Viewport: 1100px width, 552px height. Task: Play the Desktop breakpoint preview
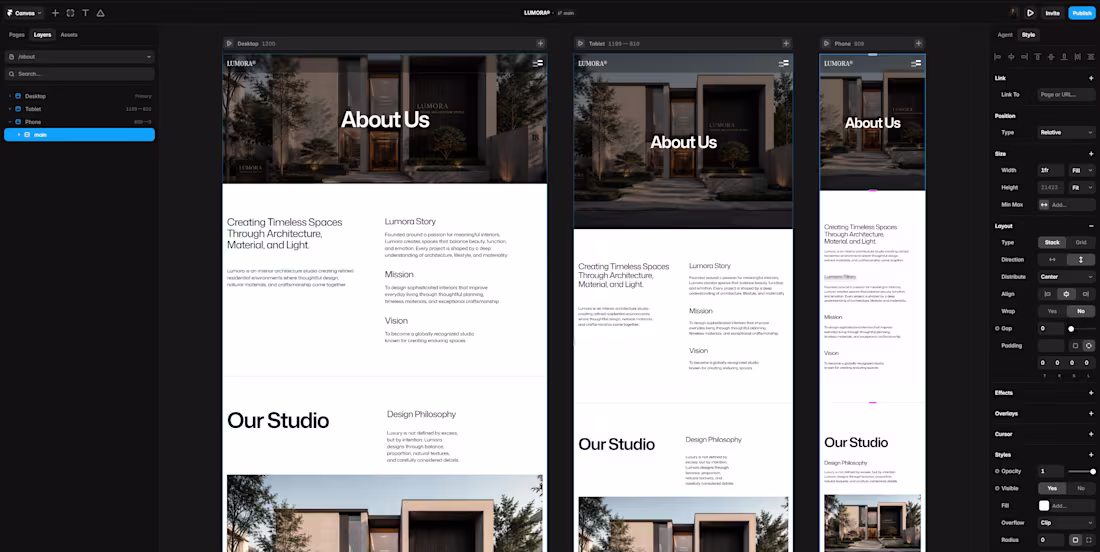[229, 43]
